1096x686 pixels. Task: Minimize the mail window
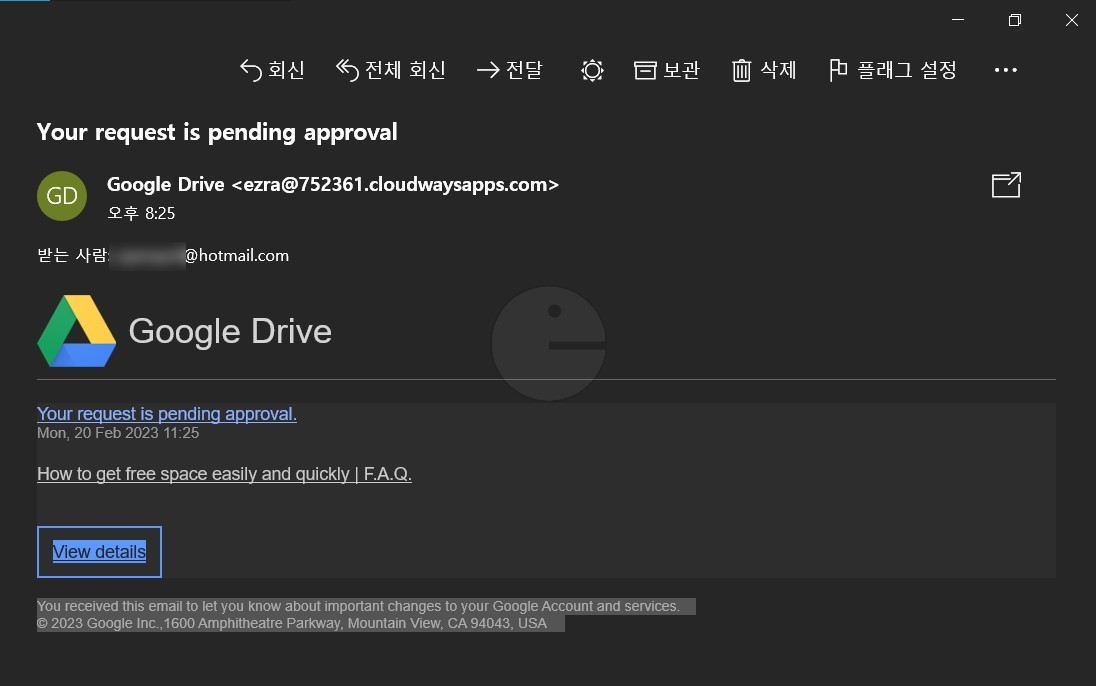click(x=958, y=20)
